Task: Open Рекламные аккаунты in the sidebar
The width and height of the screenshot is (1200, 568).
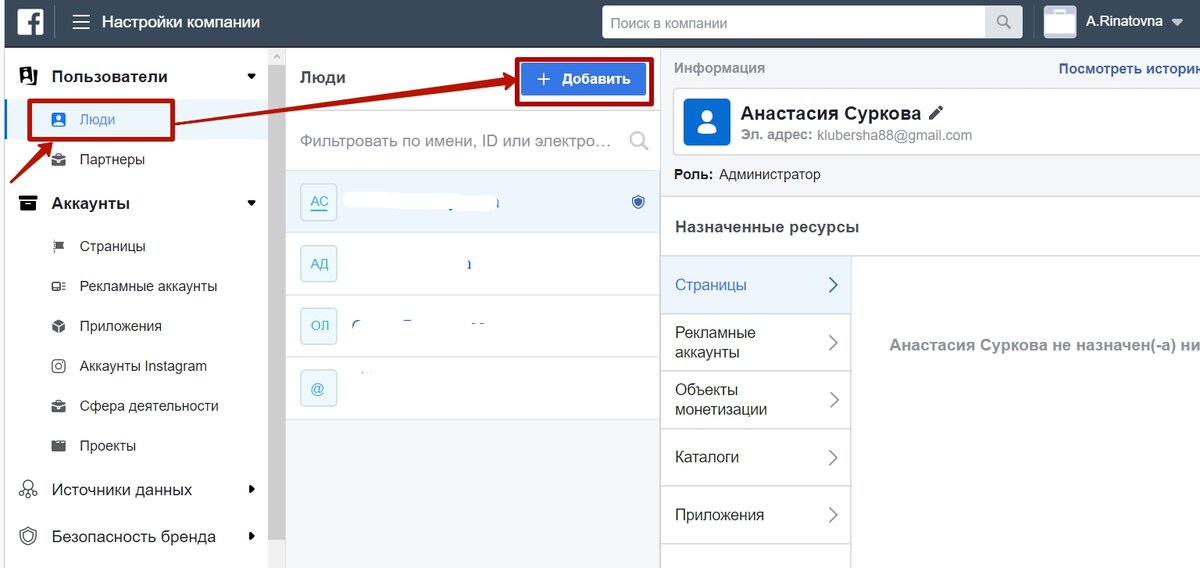Action: pos(148,286)
